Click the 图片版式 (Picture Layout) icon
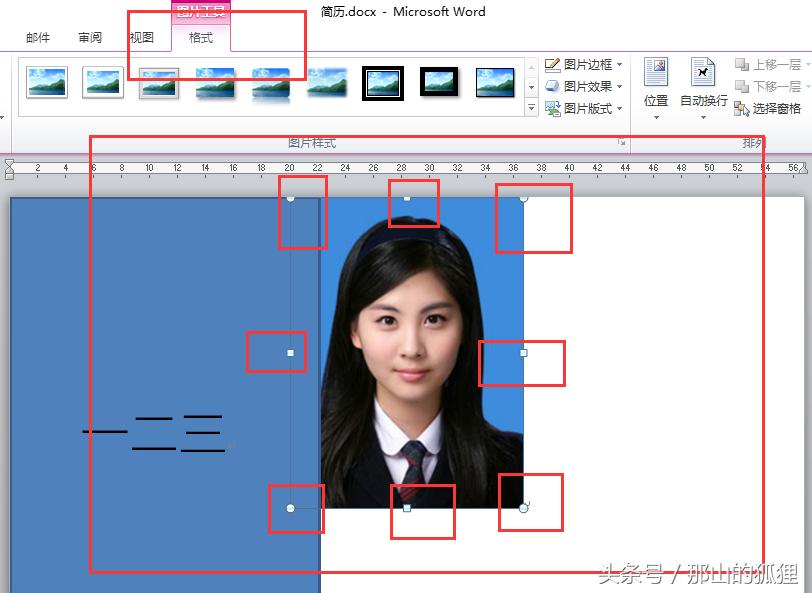Viewport: 812px width, 593px height. pos(555,106)
